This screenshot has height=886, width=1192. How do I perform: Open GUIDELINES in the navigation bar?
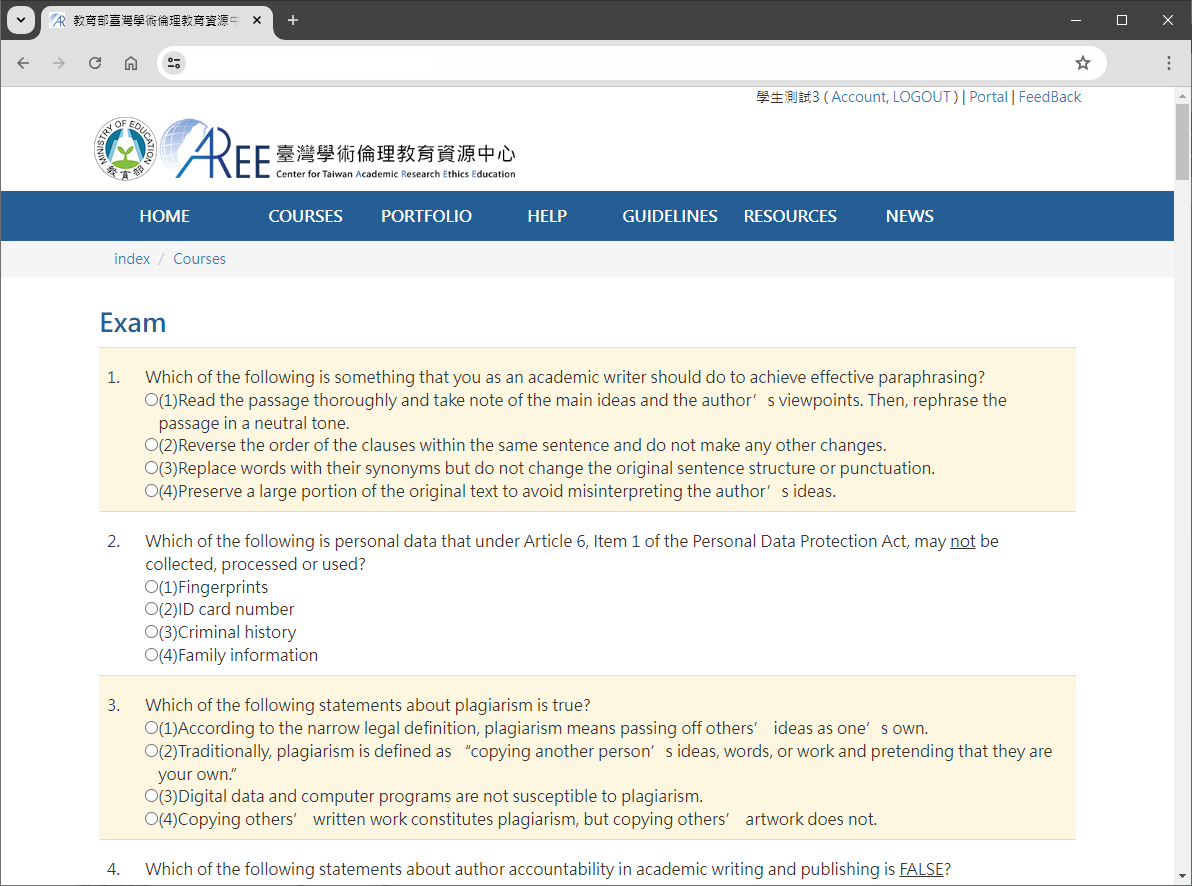[670, 216]
